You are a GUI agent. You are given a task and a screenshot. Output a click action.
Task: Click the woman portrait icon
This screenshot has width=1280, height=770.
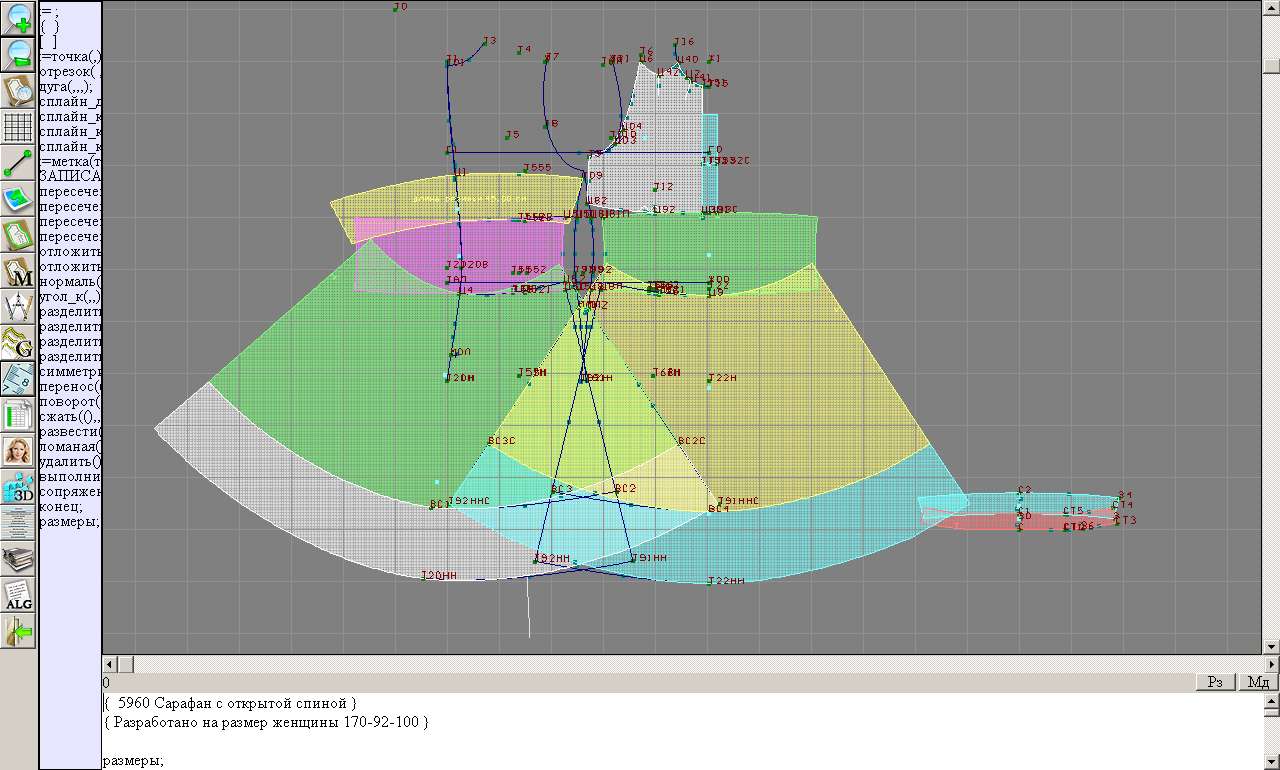click(19, 450)
